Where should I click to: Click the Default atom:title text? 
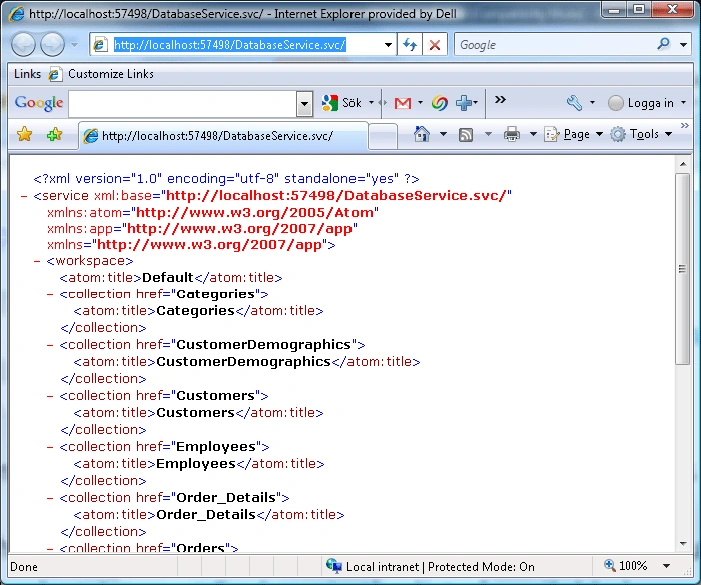tap(168, 278)
